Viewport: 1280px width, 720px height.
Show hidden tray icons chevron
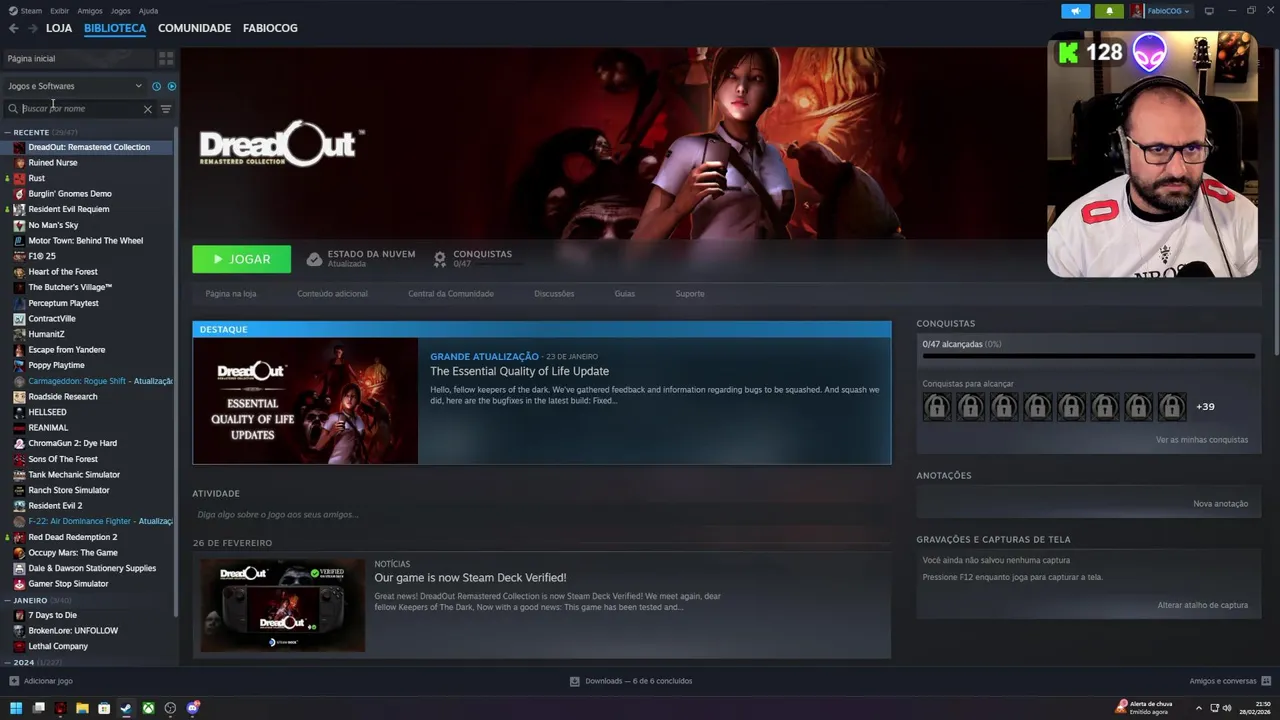click(1199, 708)
